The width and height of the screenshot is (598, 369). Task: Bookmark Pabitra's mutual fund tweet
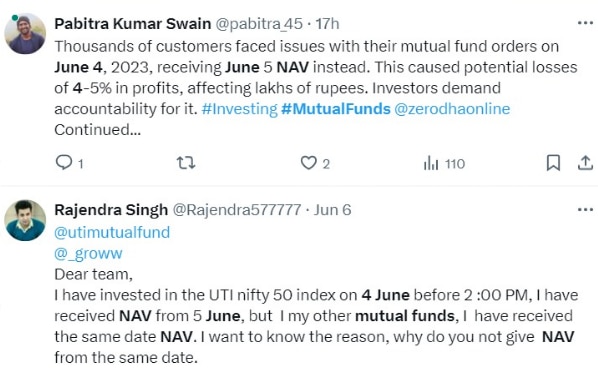point(553,163)
